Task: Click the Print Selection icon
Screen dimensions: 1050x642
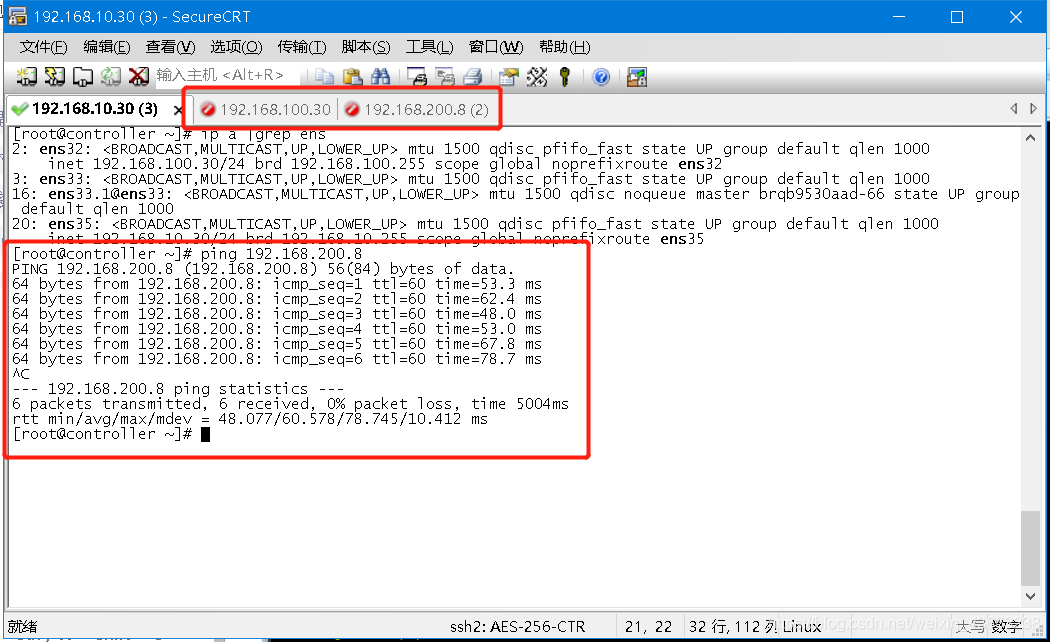Action: pyautogui.click(x=445, y=77)
